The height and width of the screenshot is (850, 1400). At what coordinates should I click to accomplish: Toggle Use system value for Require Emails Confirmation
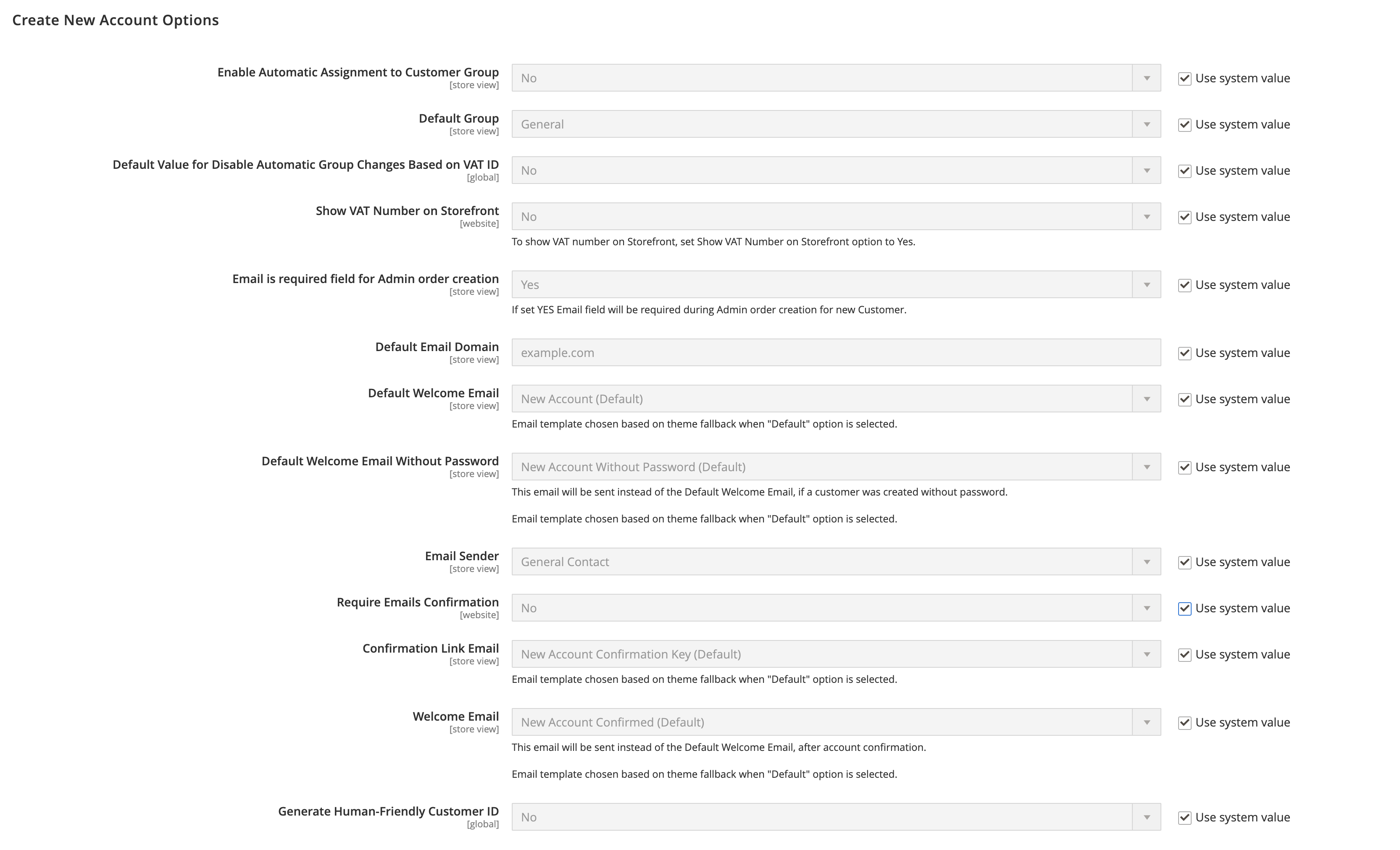pos(1184,608)
